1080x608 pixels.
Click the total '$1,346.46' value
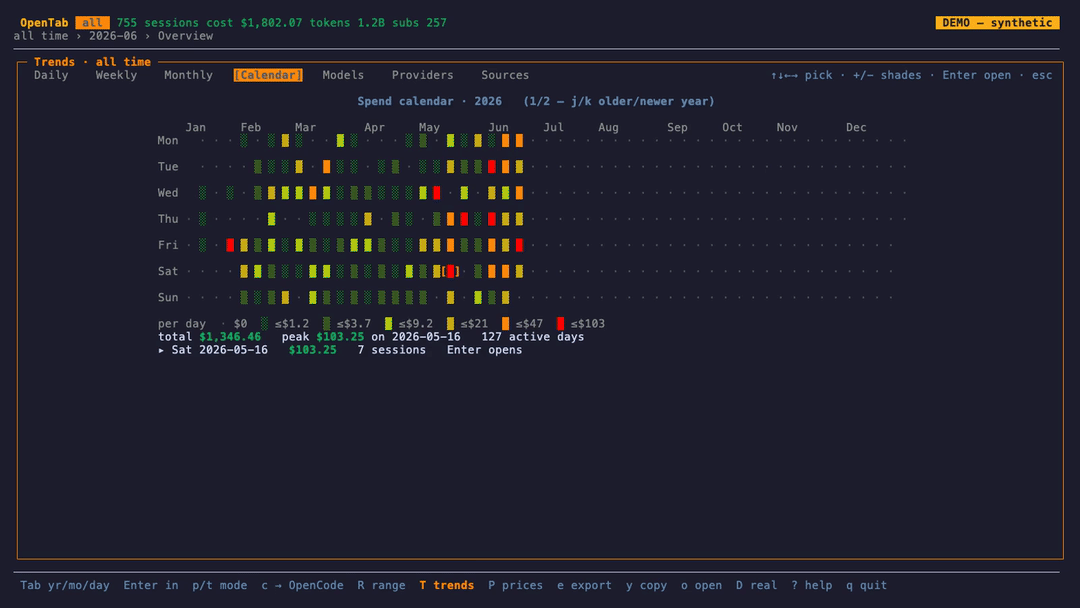230,337
